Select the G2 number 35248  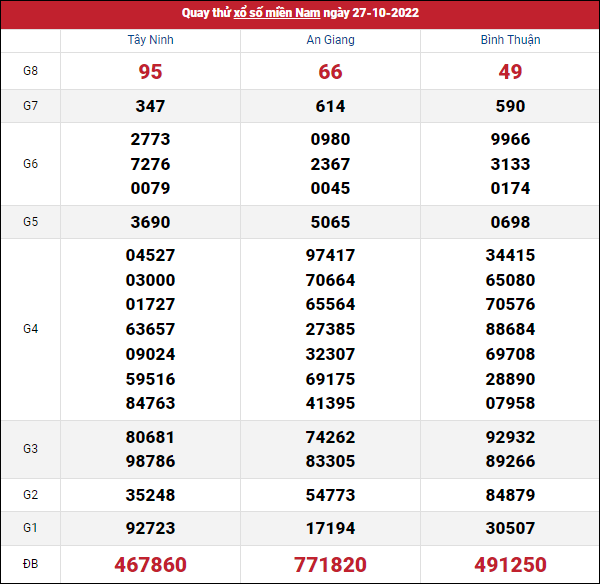point(150,495)
